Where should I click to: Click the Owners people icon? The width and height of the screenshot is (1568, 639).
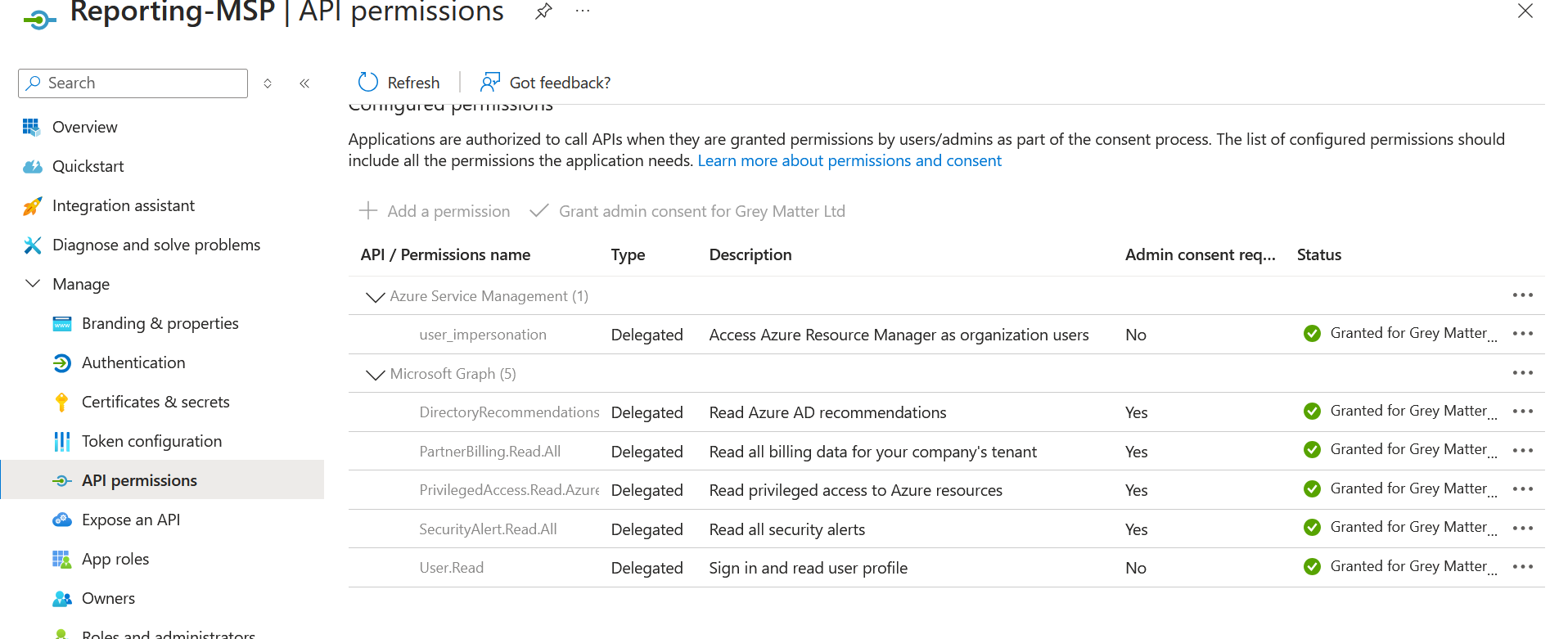coord(62,599)
